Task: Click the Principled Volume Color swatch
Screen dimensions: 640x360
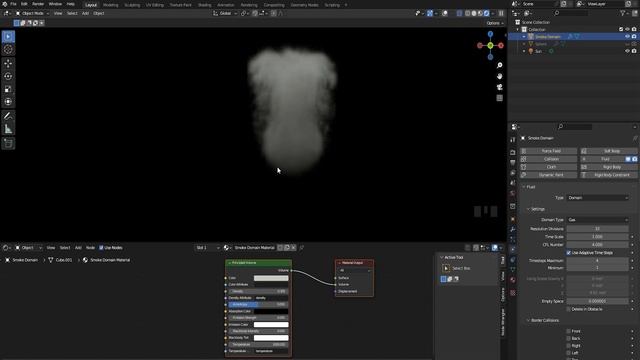Action: coord(271,278)
